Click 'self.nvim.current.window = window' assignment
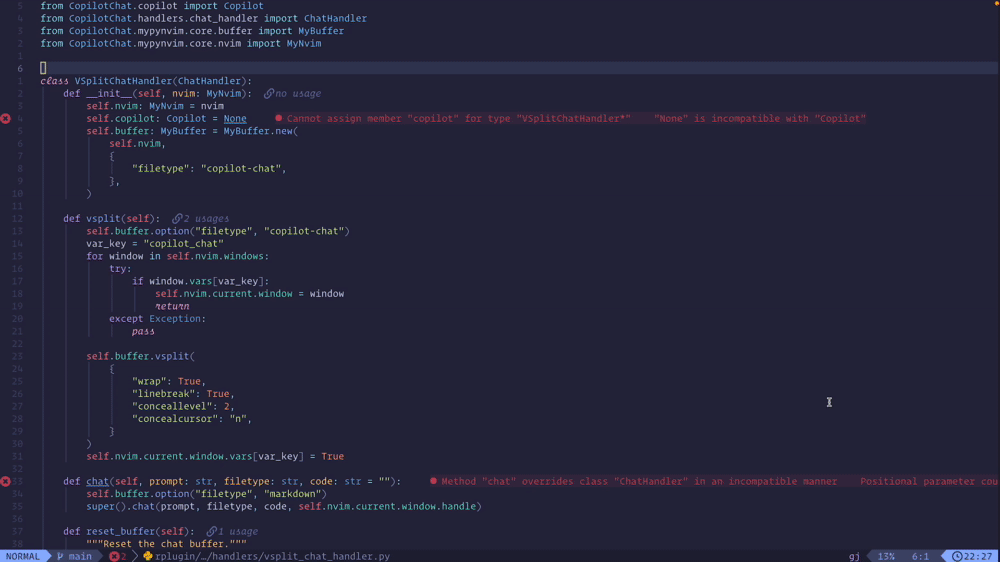The width and height of the screenshot is (1000, 562). (x=249, y=294)
